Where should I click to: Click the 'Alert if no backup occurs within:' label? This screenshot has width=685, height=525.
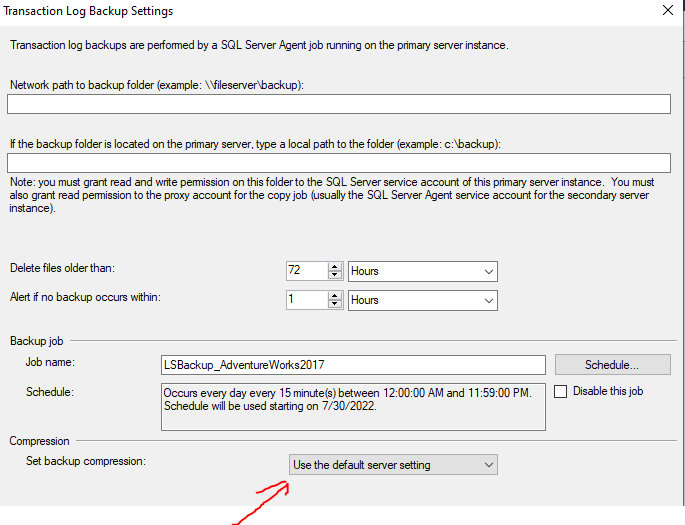tap(85, 297)
